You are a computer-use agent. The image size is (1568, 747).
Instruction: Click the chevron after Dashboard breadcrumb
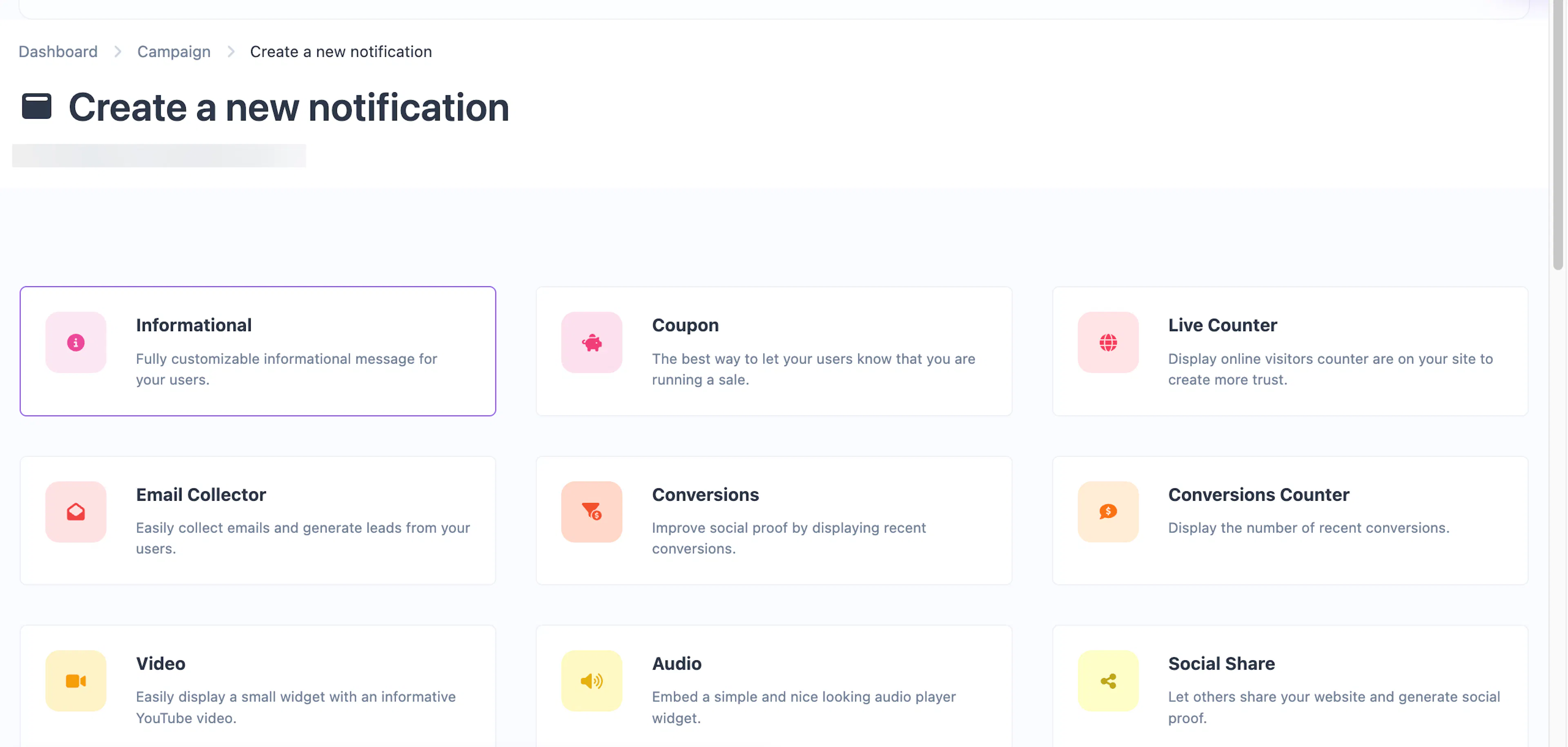click(x=118, y=52)
